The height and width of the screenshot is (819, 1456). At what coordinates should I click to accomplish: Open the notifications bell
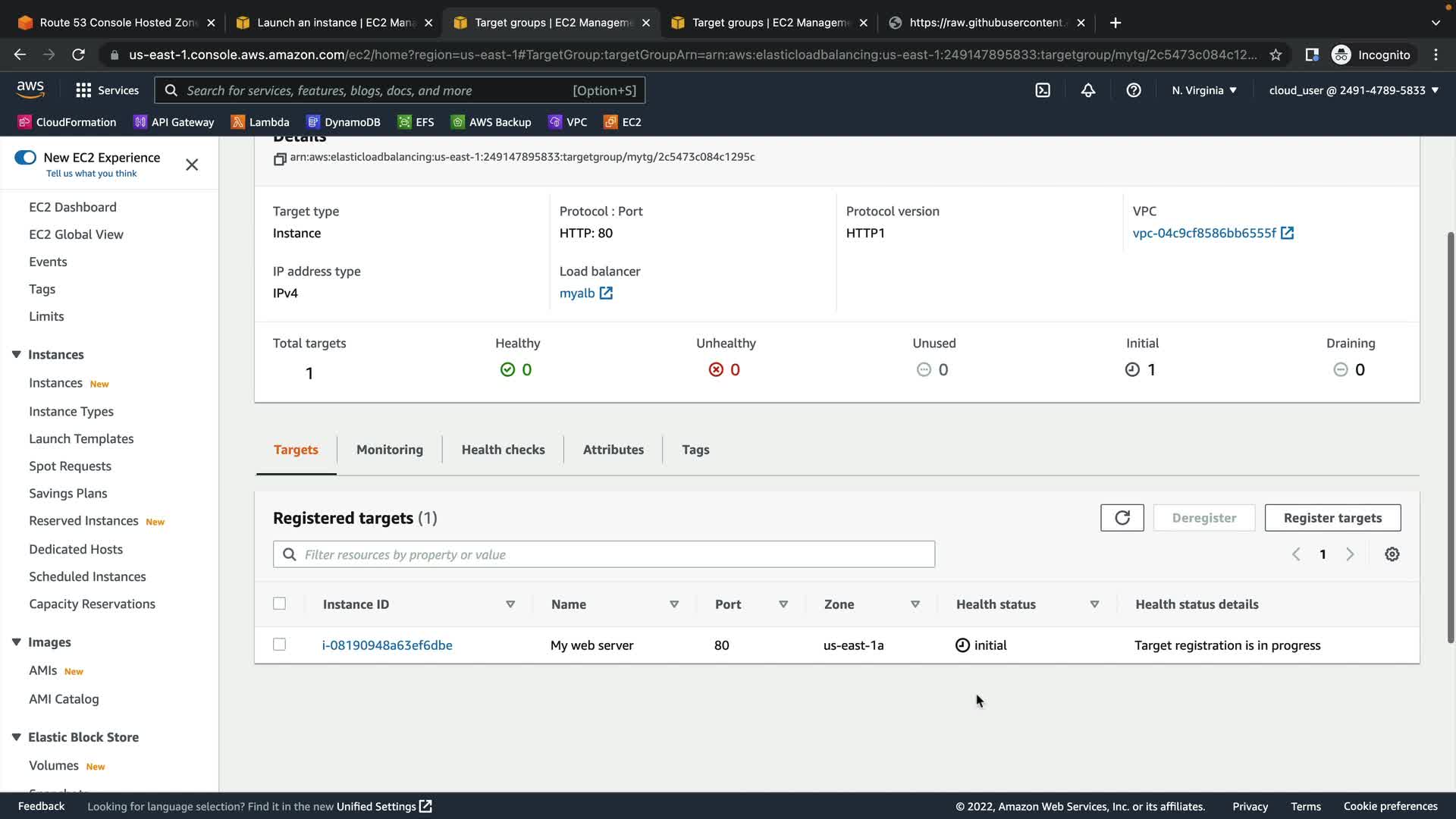point(1087,90)
